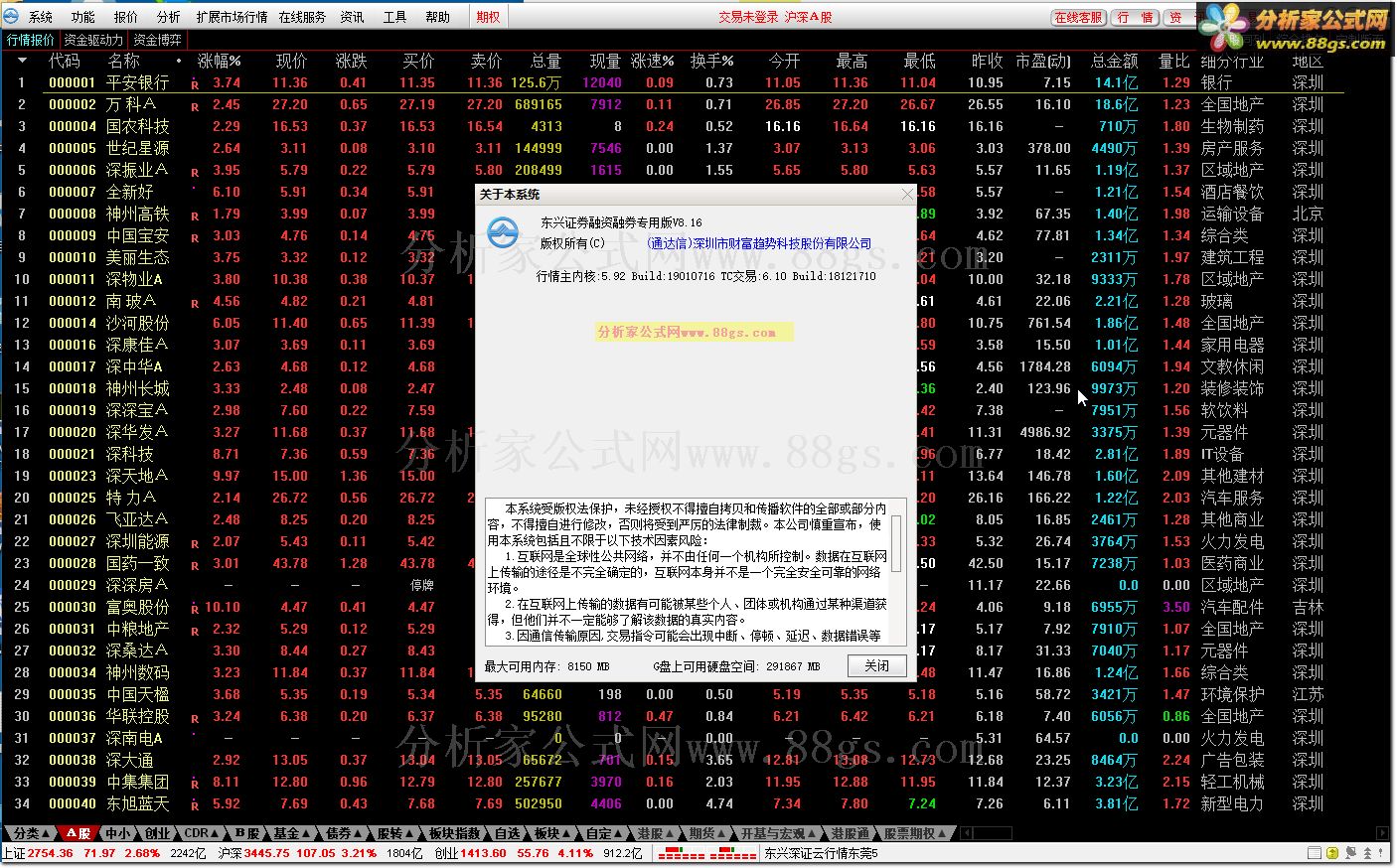Sort by the 市盈(动) column header

point(1043,61)
